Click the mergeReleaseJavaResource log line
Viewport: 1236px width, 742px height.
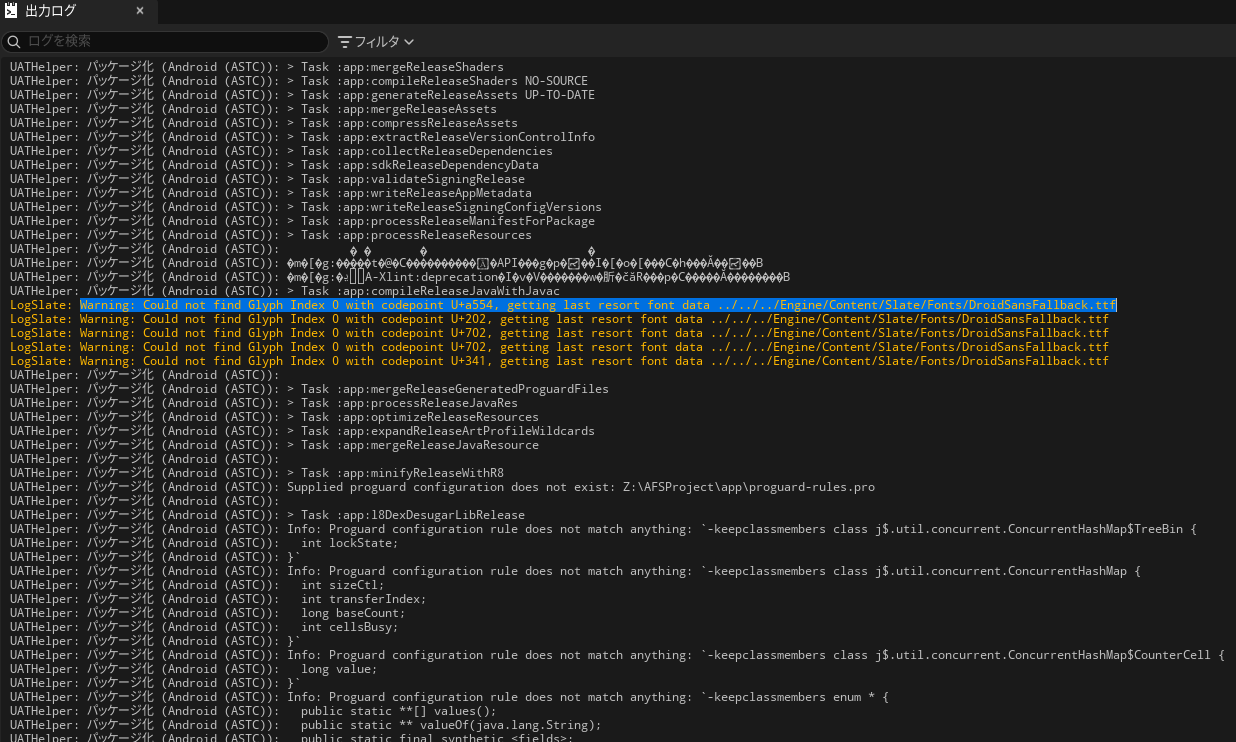[274, 445]
